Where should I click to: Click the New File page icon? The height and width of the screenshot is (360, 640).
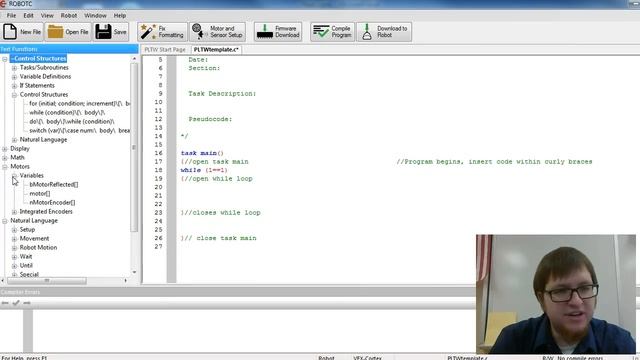point(10,32)
